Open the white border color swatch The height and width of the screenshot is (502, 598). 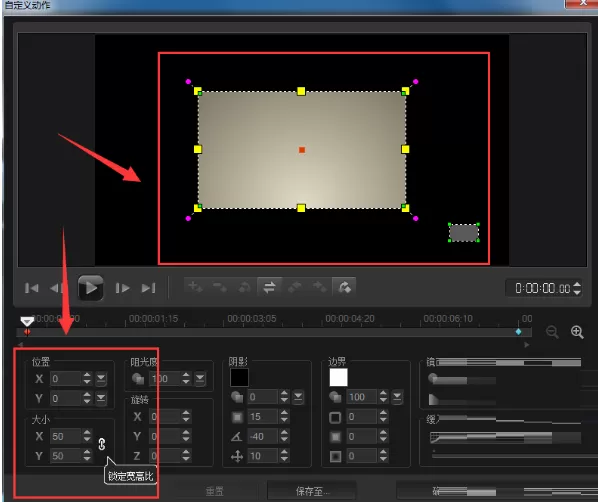click(338, 377)
